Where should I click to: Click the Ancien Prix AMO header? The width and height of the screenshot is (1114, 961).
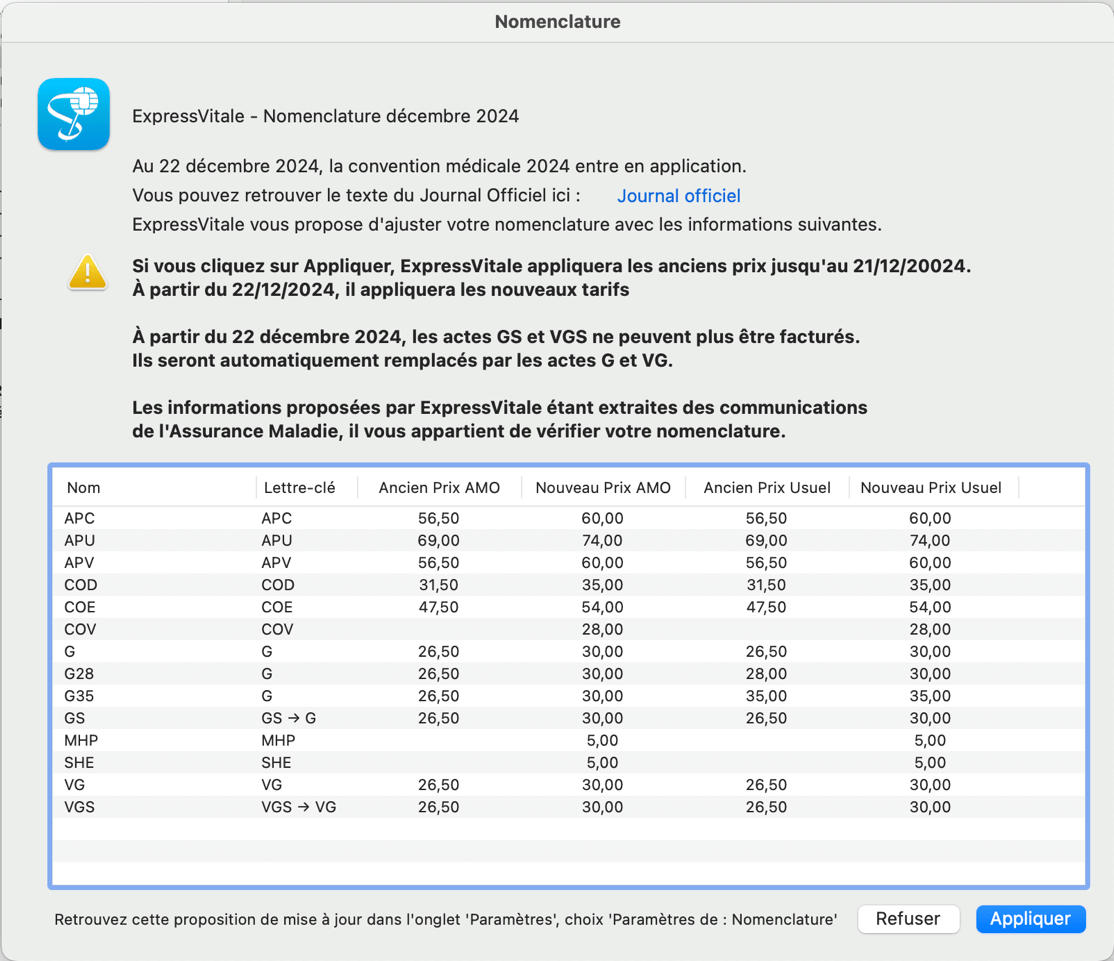[438, 488]
